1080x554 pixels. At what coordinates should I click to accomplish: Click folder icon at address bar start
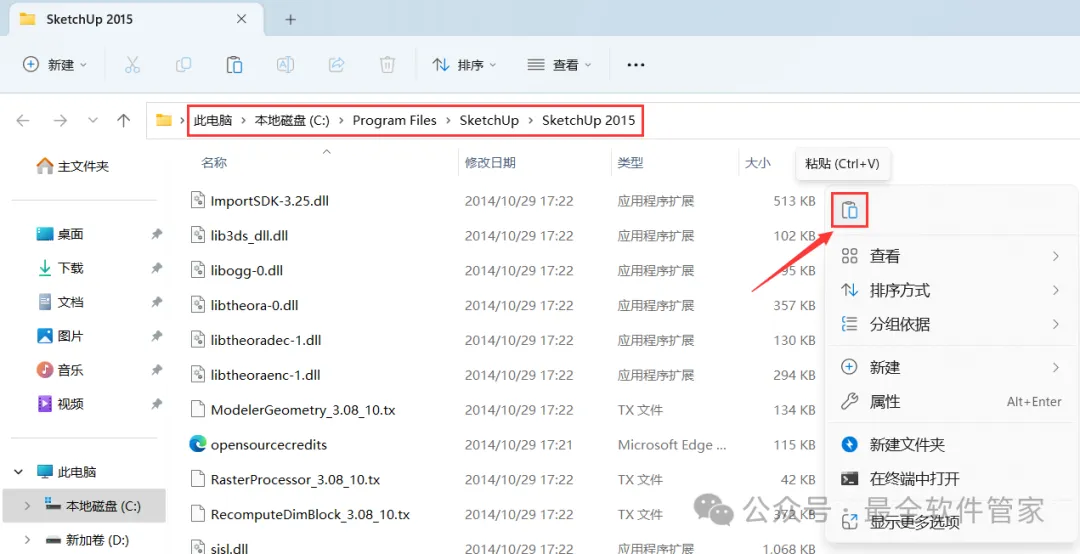coord(164,121)
